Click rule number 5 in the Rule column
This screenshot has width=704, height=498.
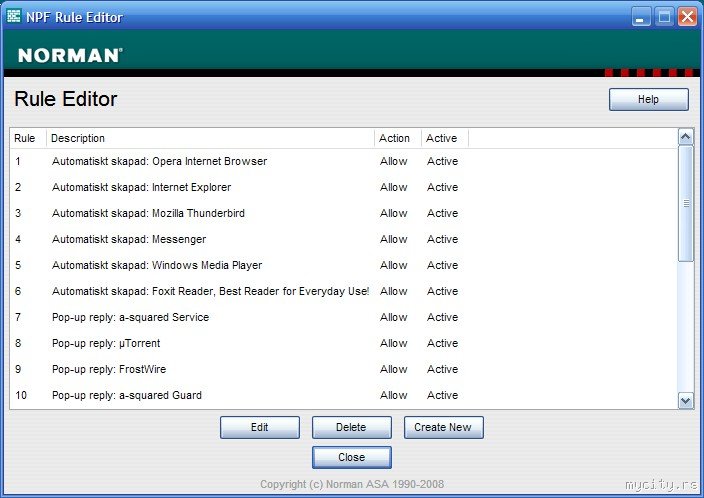(18, 265)
